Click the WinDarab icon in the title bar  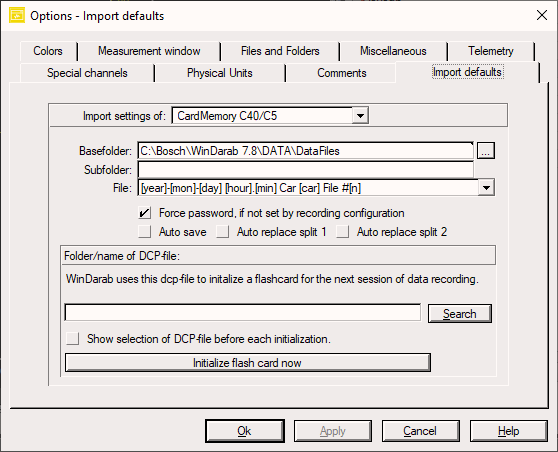tap(17, 15)
